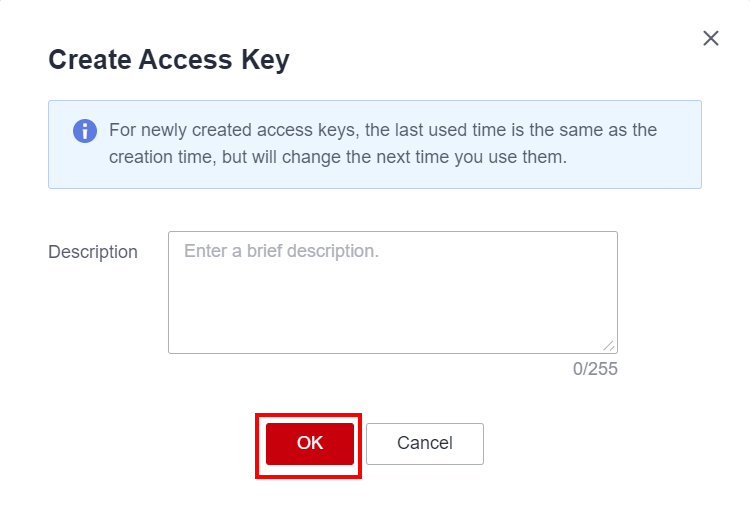The width and height of the screenshot is (750, 509).
Task: Click the Create Access Key title
Action: pyautogui.click(x=169, y=60)
